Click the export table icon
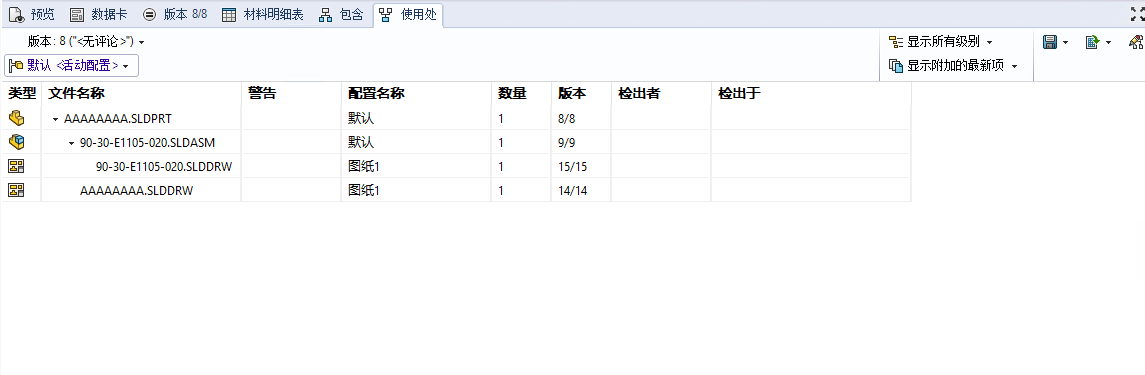 coord(1092,42)
